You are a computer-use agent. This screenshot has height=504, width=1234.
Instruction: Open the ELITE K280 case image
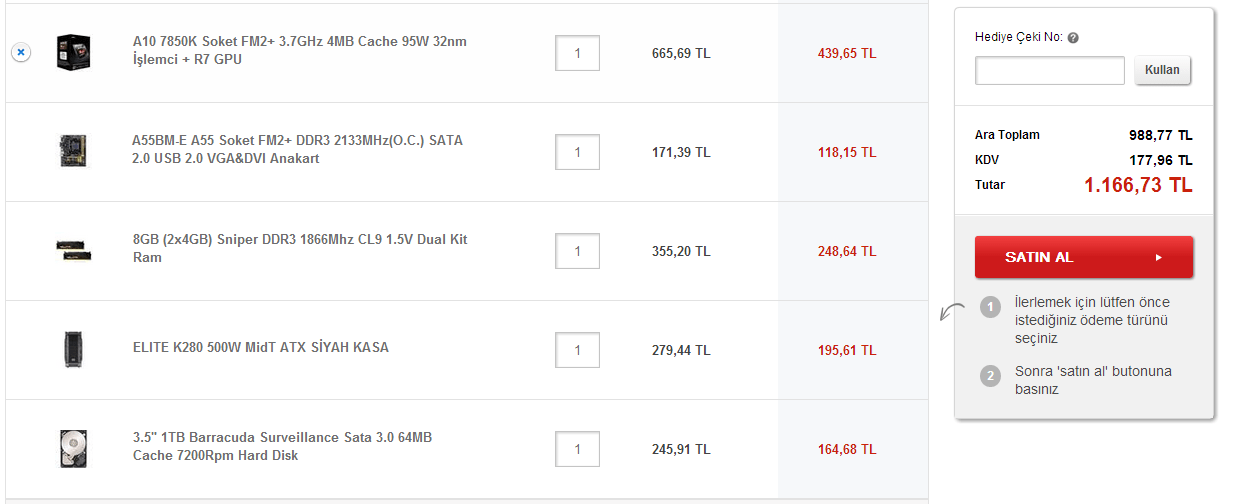coord(74,349)
